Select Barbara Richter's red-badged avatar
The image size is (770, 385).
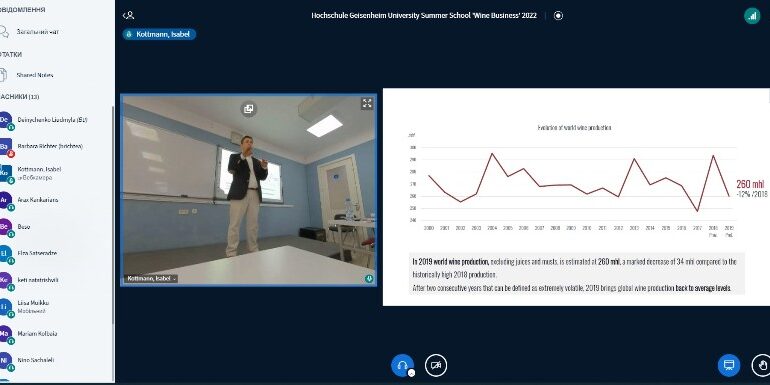pos(5,146)
